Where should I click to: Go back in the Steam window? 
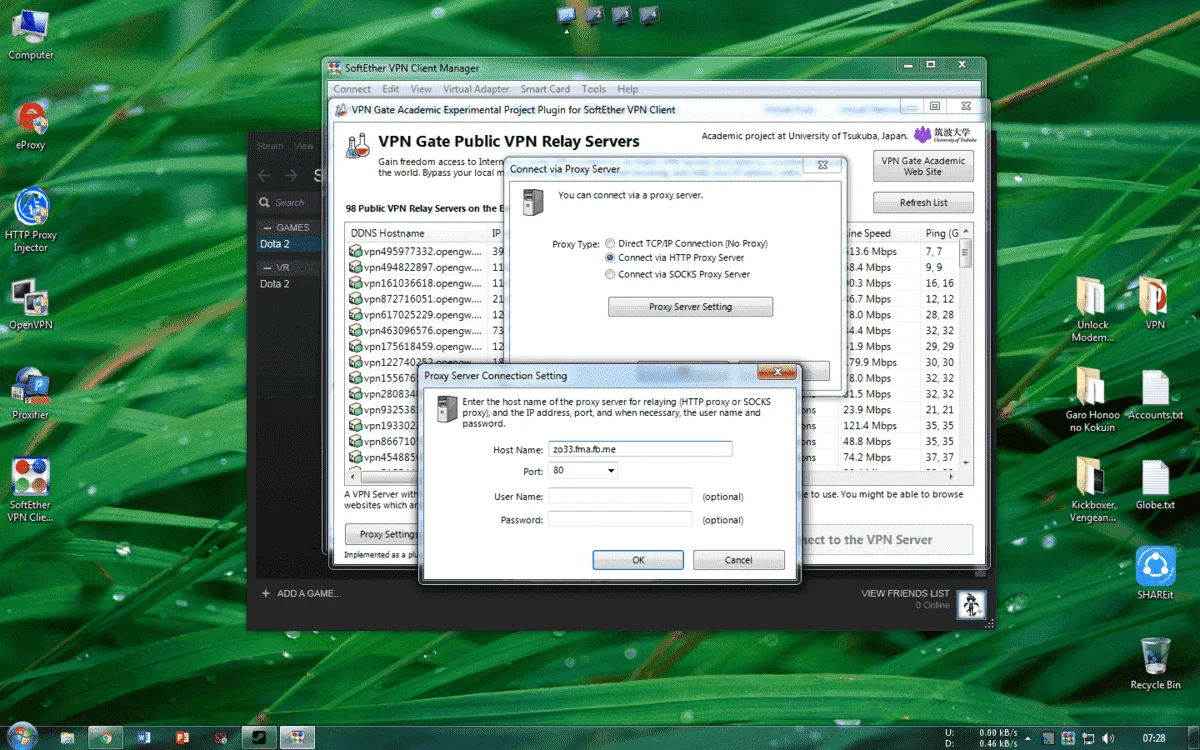[x=264, y=175]
